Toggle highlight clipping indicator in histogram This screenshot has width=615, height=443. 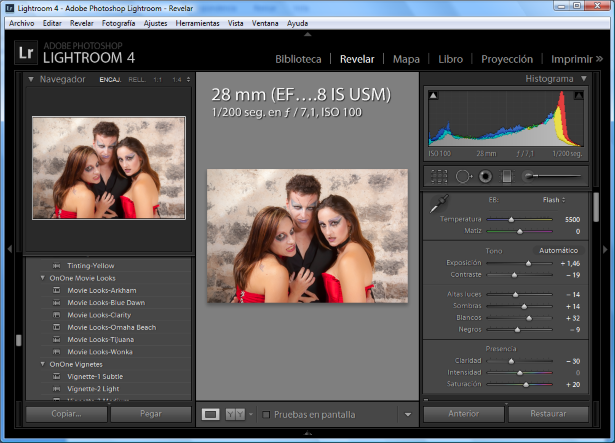[579, 95]
